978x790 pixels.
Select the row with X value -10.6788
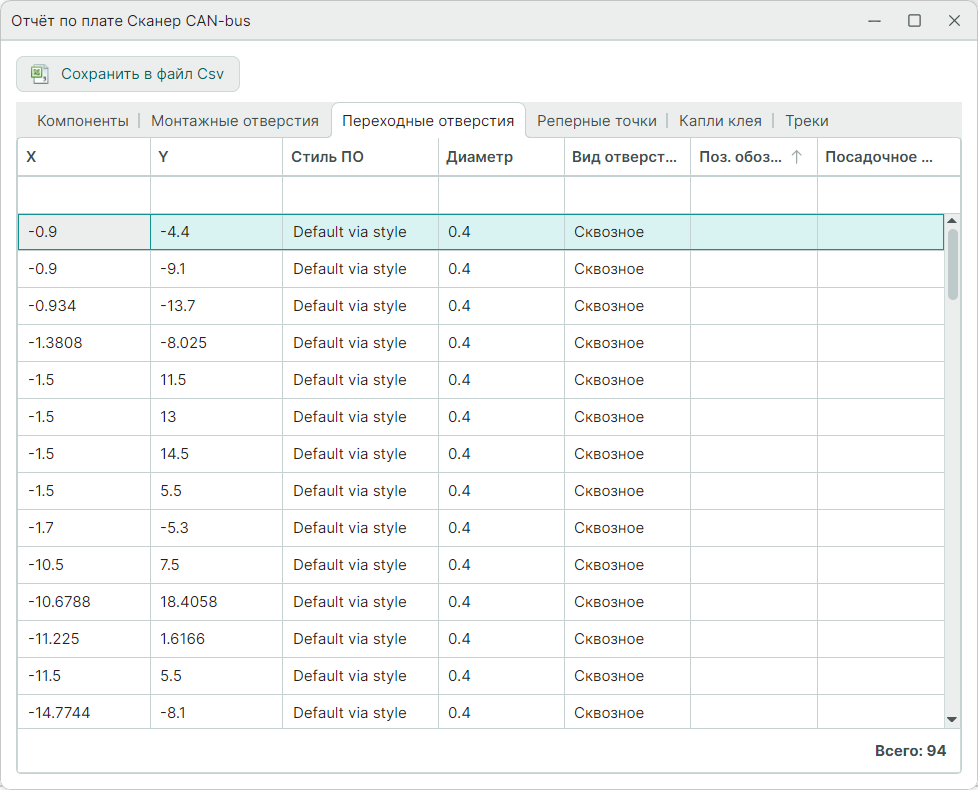pos(60,602)
